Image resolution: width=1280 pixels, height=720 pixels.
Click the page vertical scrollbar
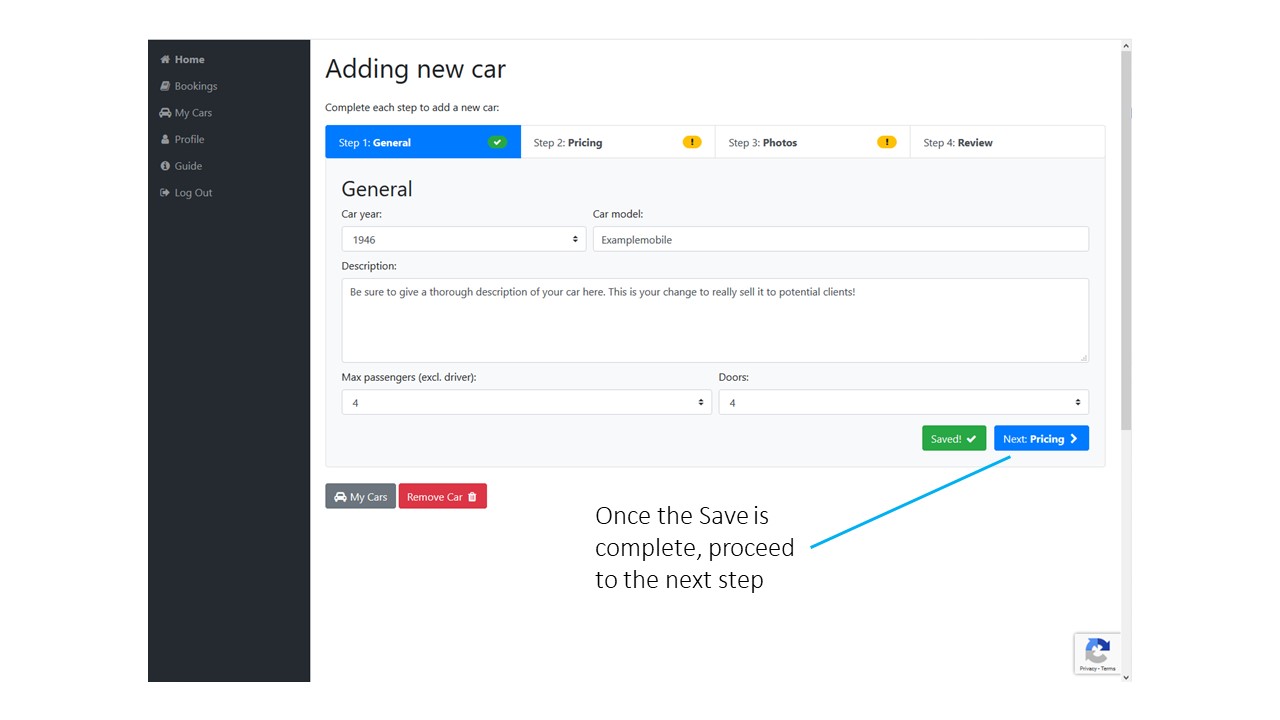pos(1126,240)
